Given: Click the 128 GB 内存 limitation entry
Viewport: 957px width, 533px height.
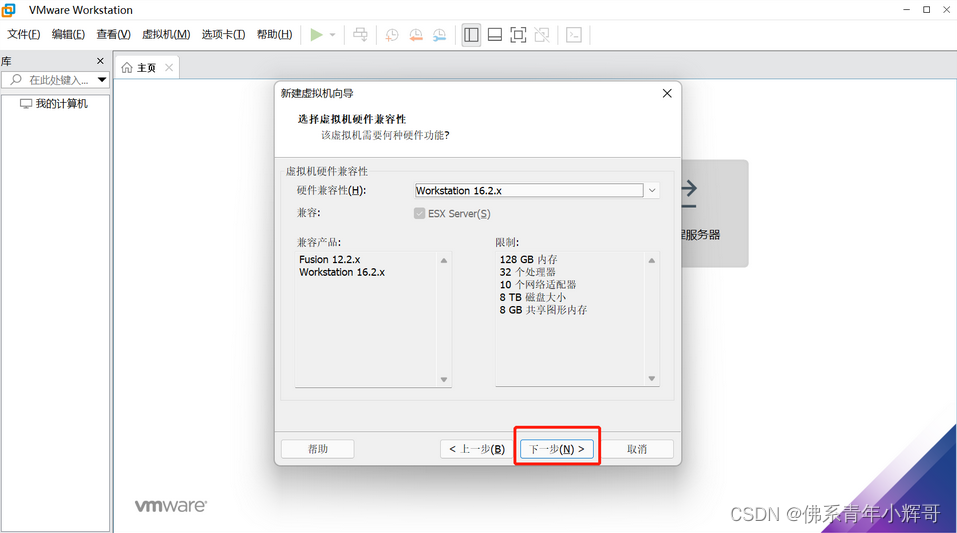Looking at the screenshot, I should pos(529,259).
